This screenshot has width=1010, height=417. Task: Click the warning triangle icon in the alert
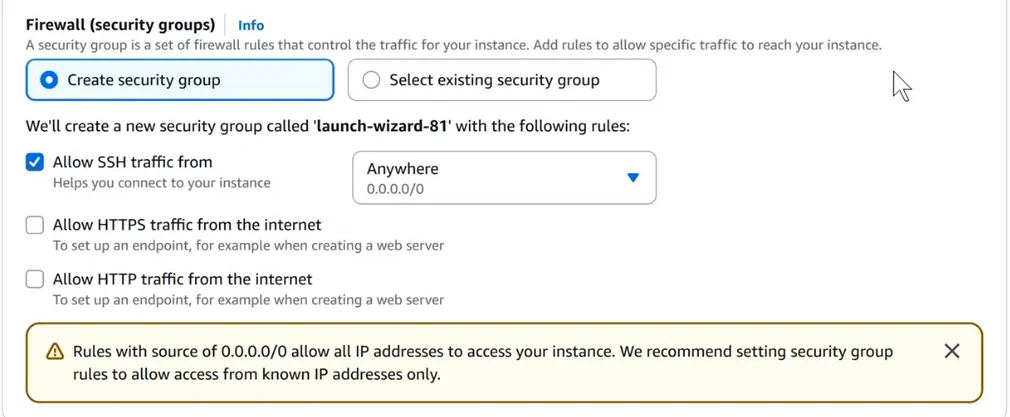[55, 352]
